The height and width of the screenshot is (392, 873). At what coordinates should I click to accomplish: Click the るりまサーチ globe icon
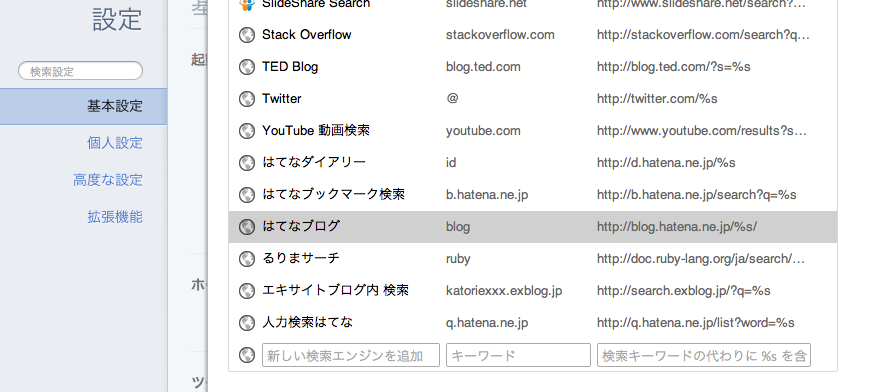(247, 259)
